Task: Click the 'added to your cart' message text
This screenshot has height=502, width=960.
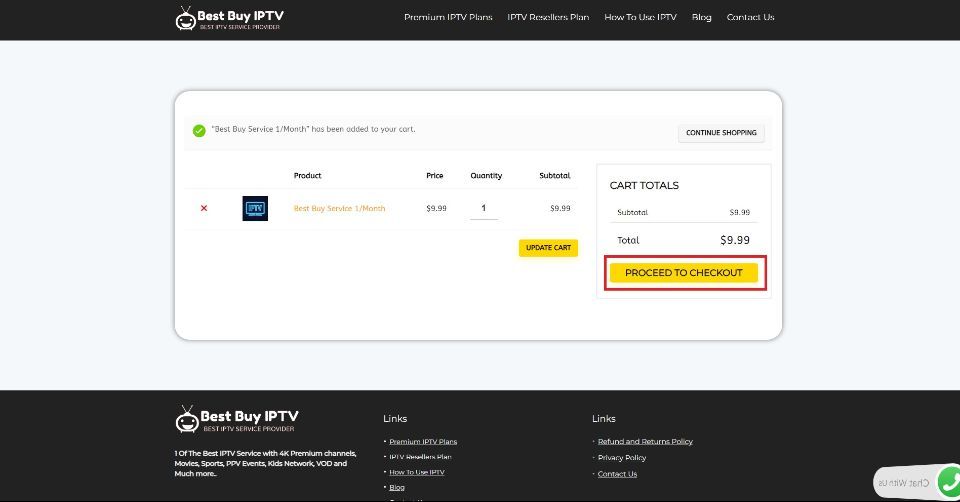Action: tap(313, 129)
